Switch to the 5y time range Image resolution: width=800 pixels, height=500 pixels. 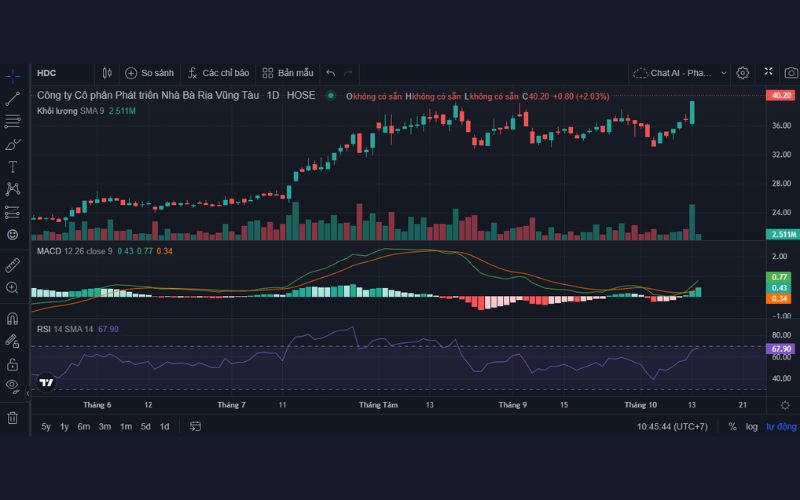pos(46,426)
